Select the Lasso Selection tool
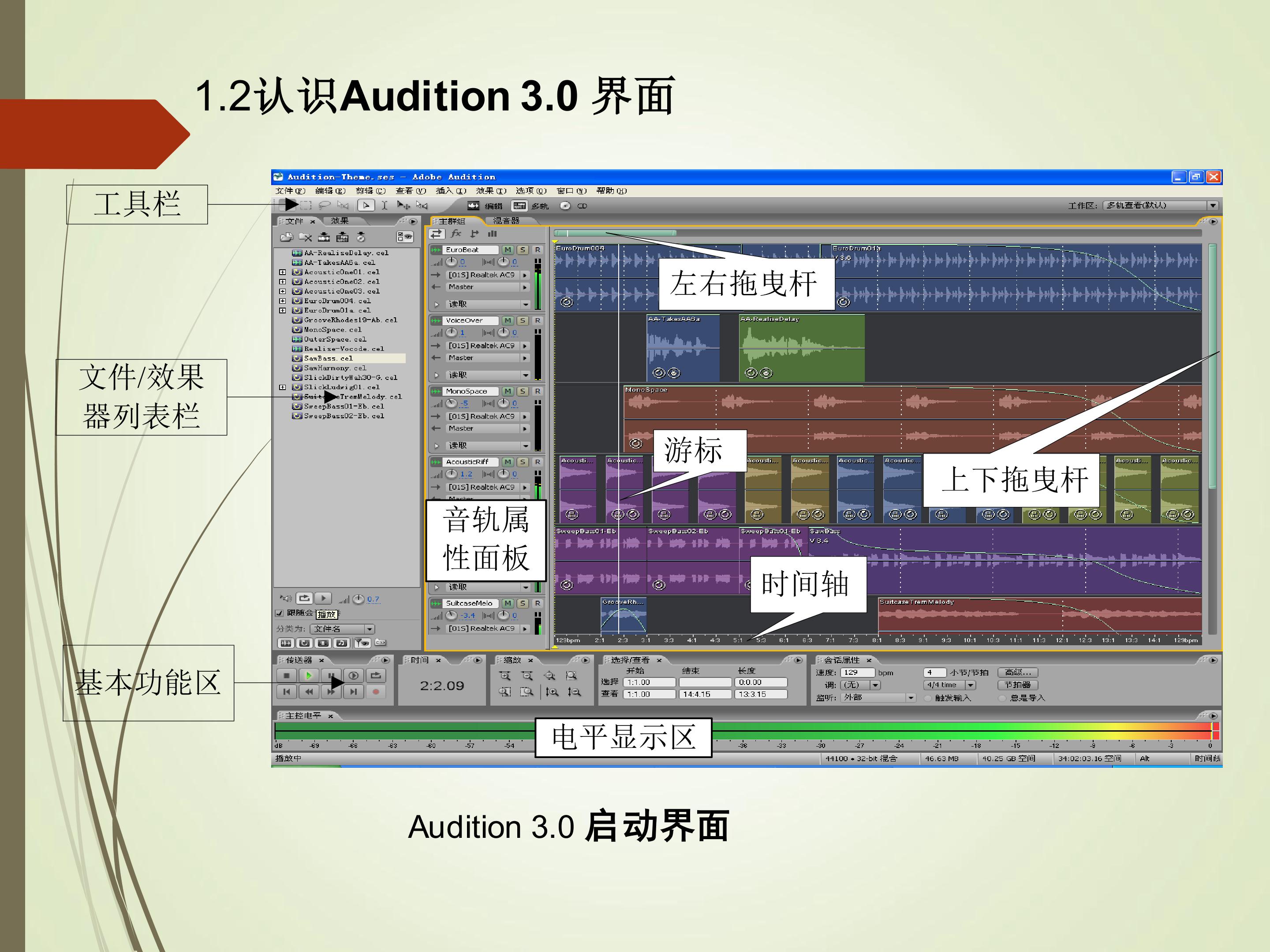This screenshot has width=1270, height=952. pos(325,205)
